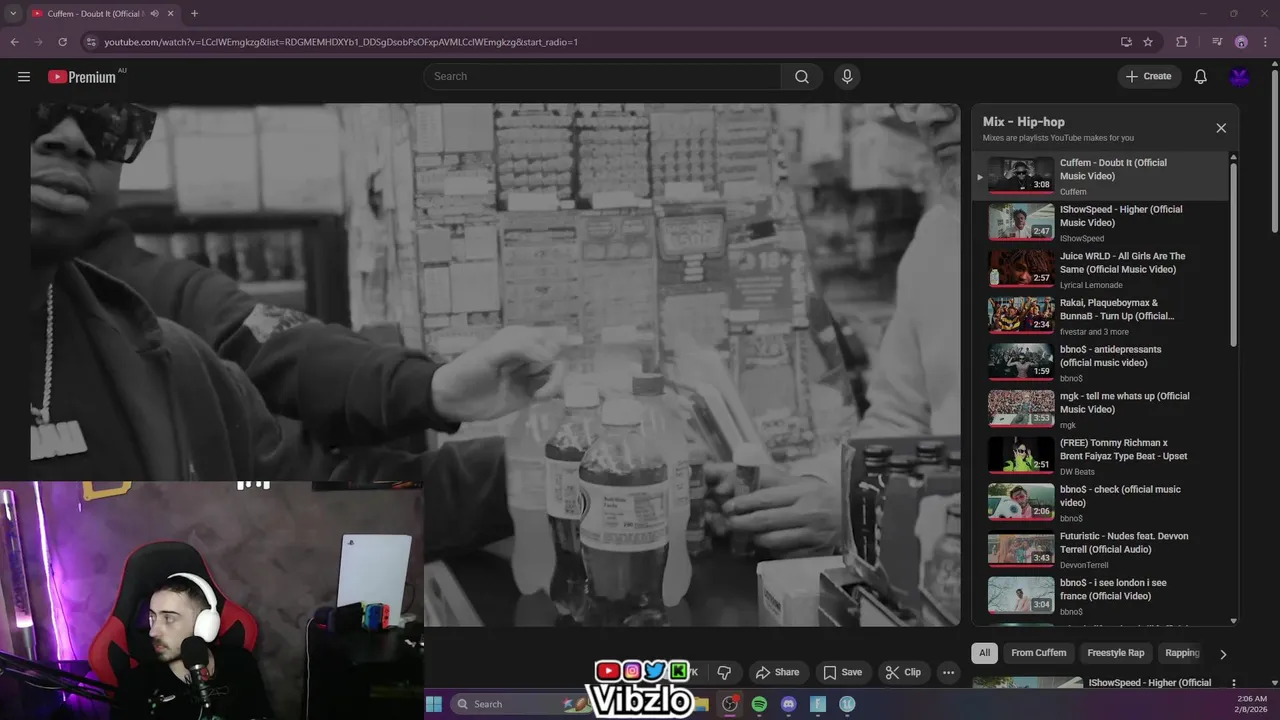Open Discord from the taskbar
Screen dimensions: 1280x720
[788, 704]
